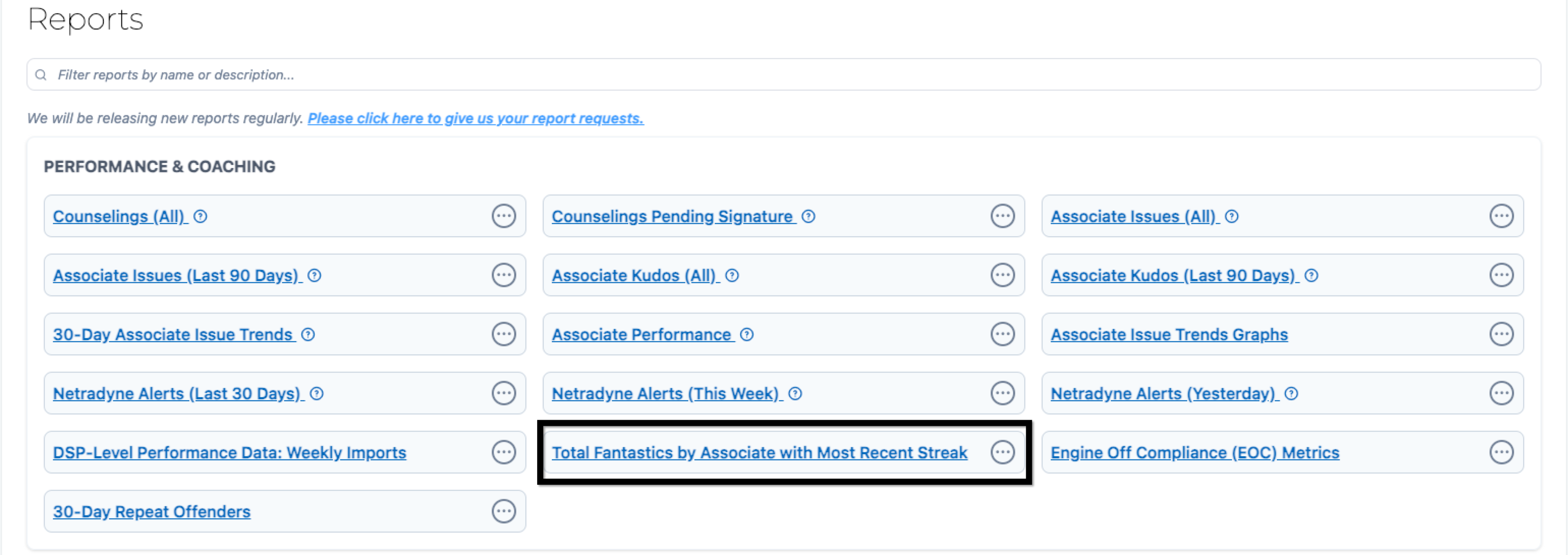Open more options for Total Fantastics report

[1002, 452]
